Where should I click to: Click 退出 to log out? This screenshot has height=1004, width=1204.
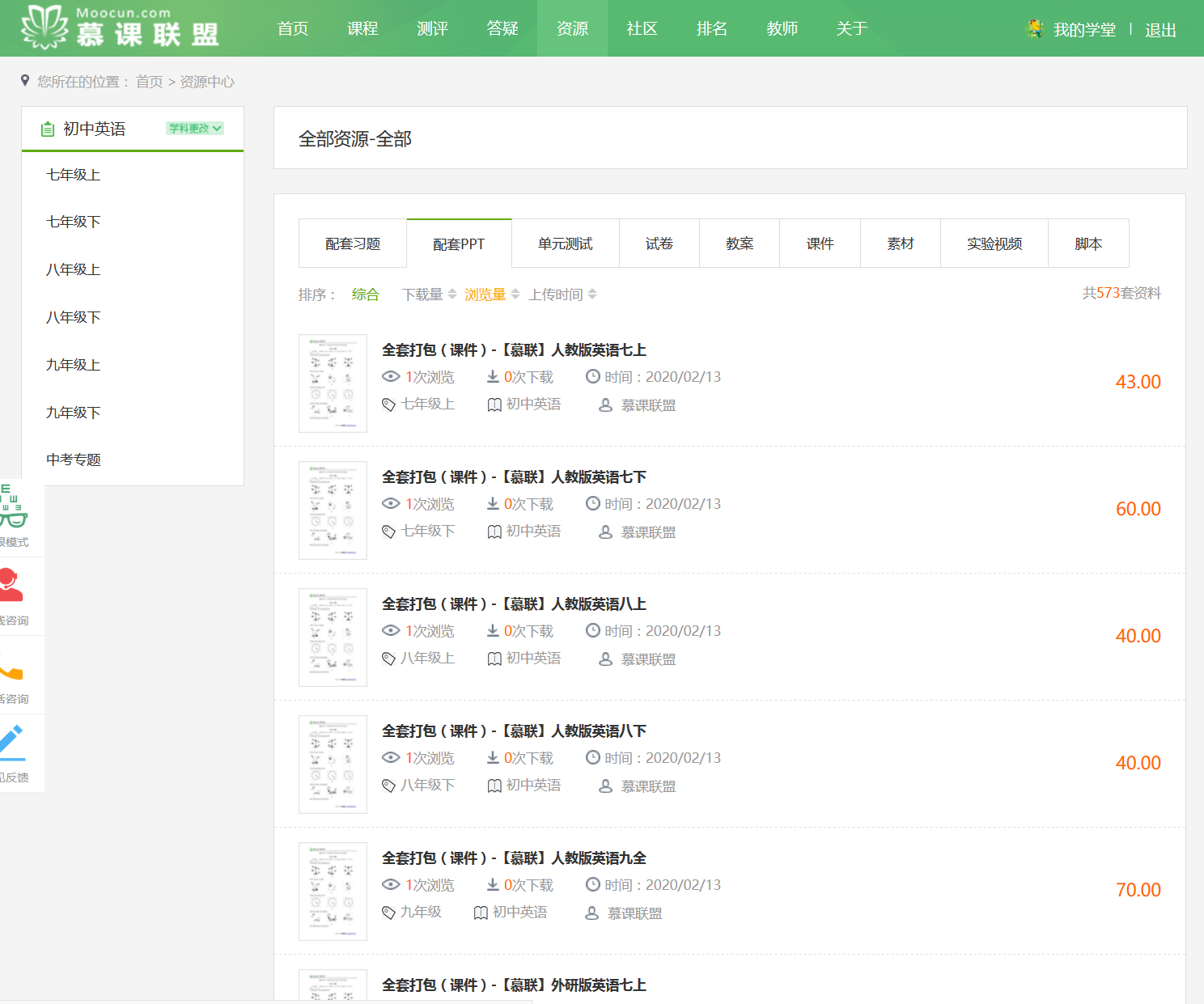(1160, 30)
